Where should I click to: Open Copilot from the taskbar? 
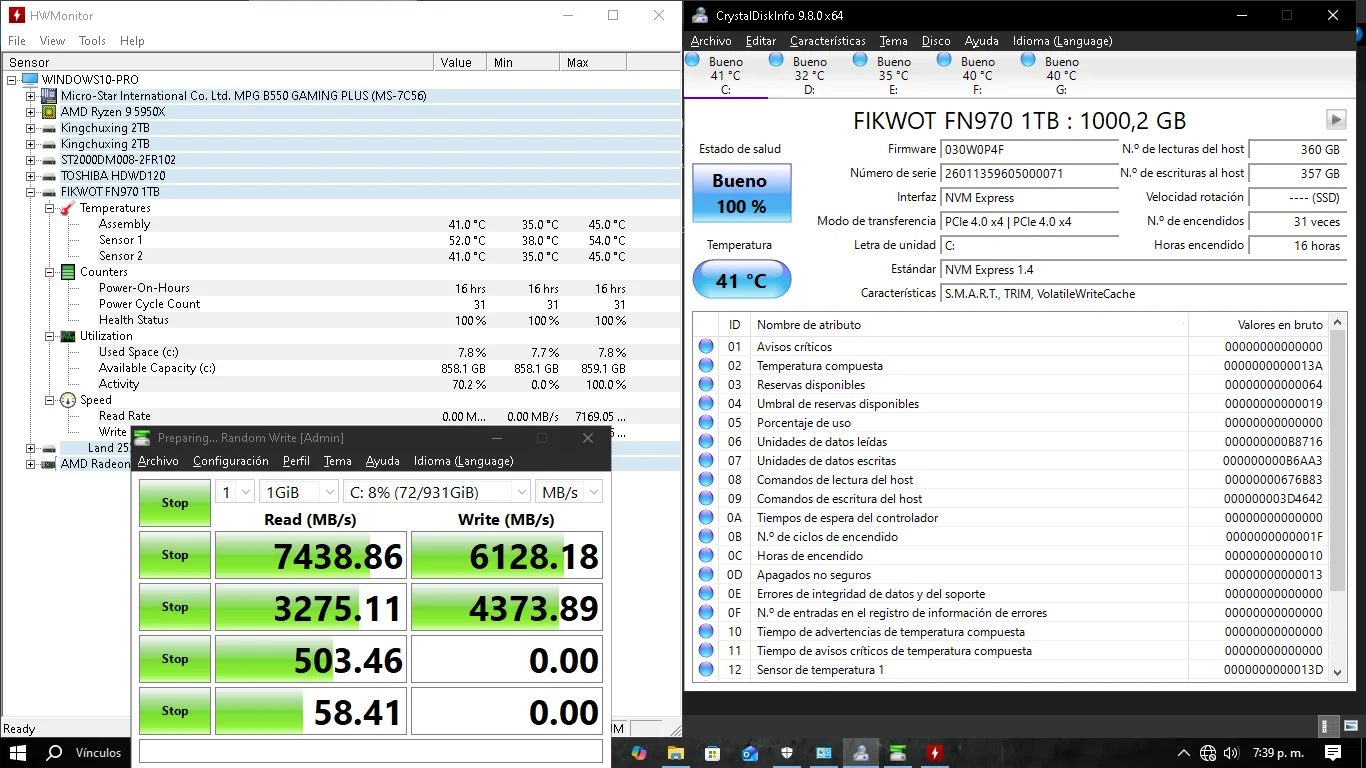coord(639,753)
